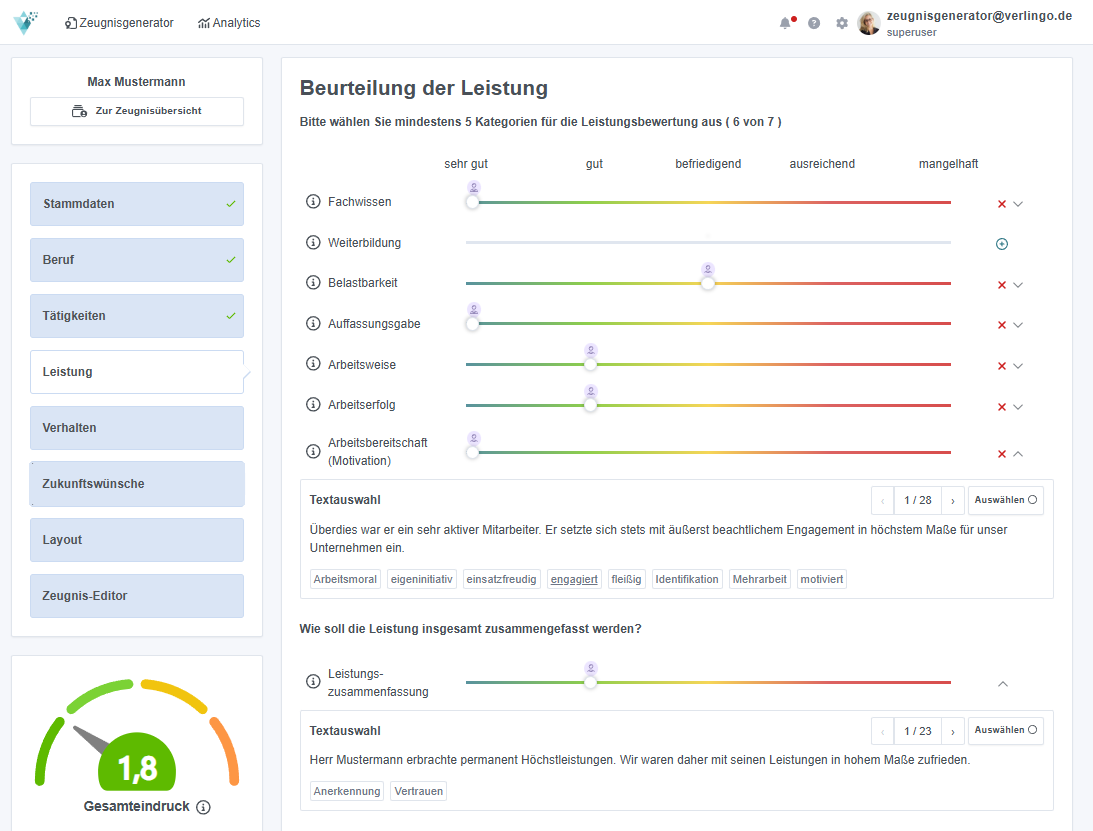Go to previous text of 1 / 23
Image resolution: width=1093 pixels, height=831 pixels.
[882, 731]
